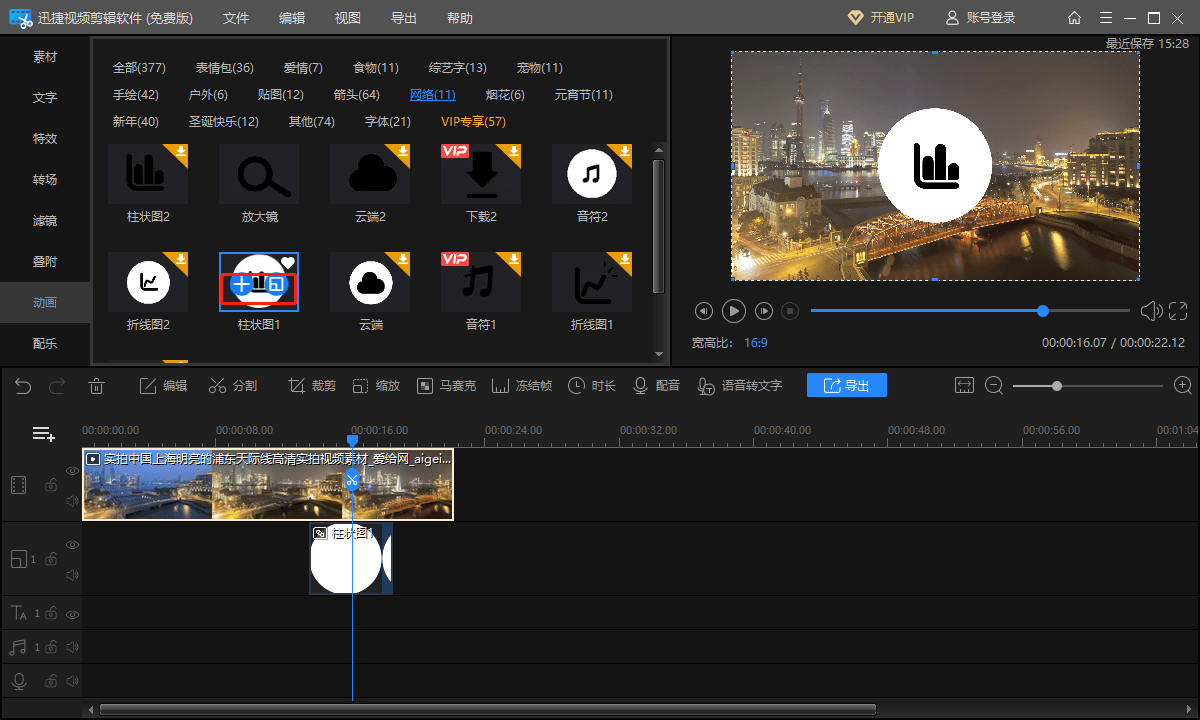This screenshot has height=720, width=1200.
Task: Open the 时长 duration tool
Action: click(592, 386)
